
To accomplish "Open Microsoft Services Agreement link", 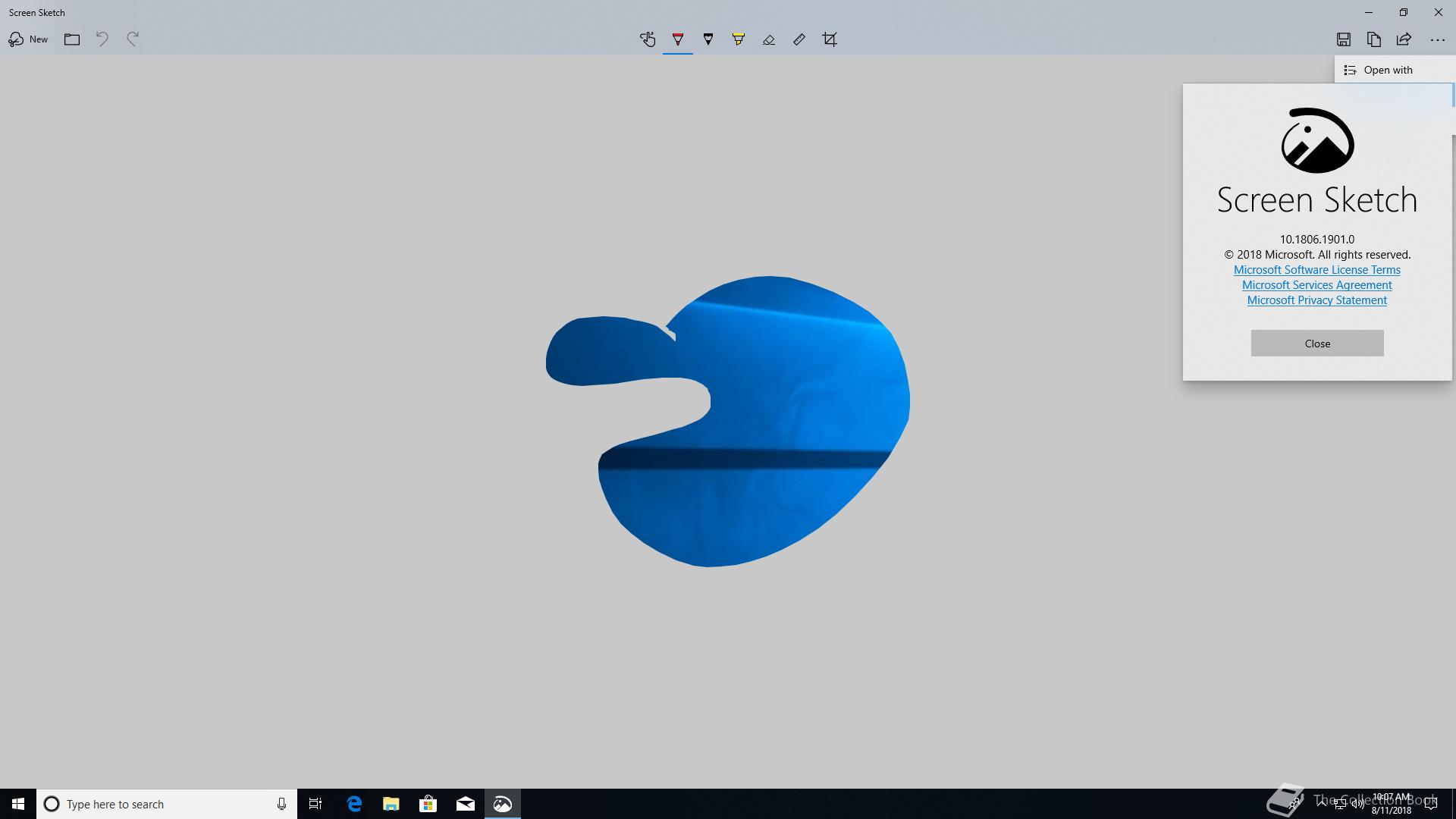I will [x=1317, y=285].
